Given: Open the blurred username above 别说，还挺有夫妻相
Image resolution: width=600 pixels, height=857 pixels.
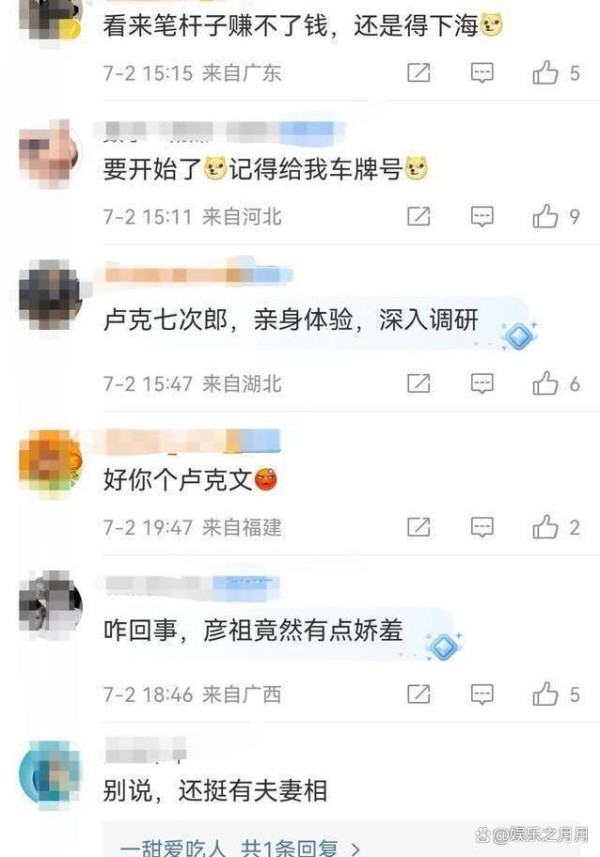Looking at the screenshot, I should 145,749.
